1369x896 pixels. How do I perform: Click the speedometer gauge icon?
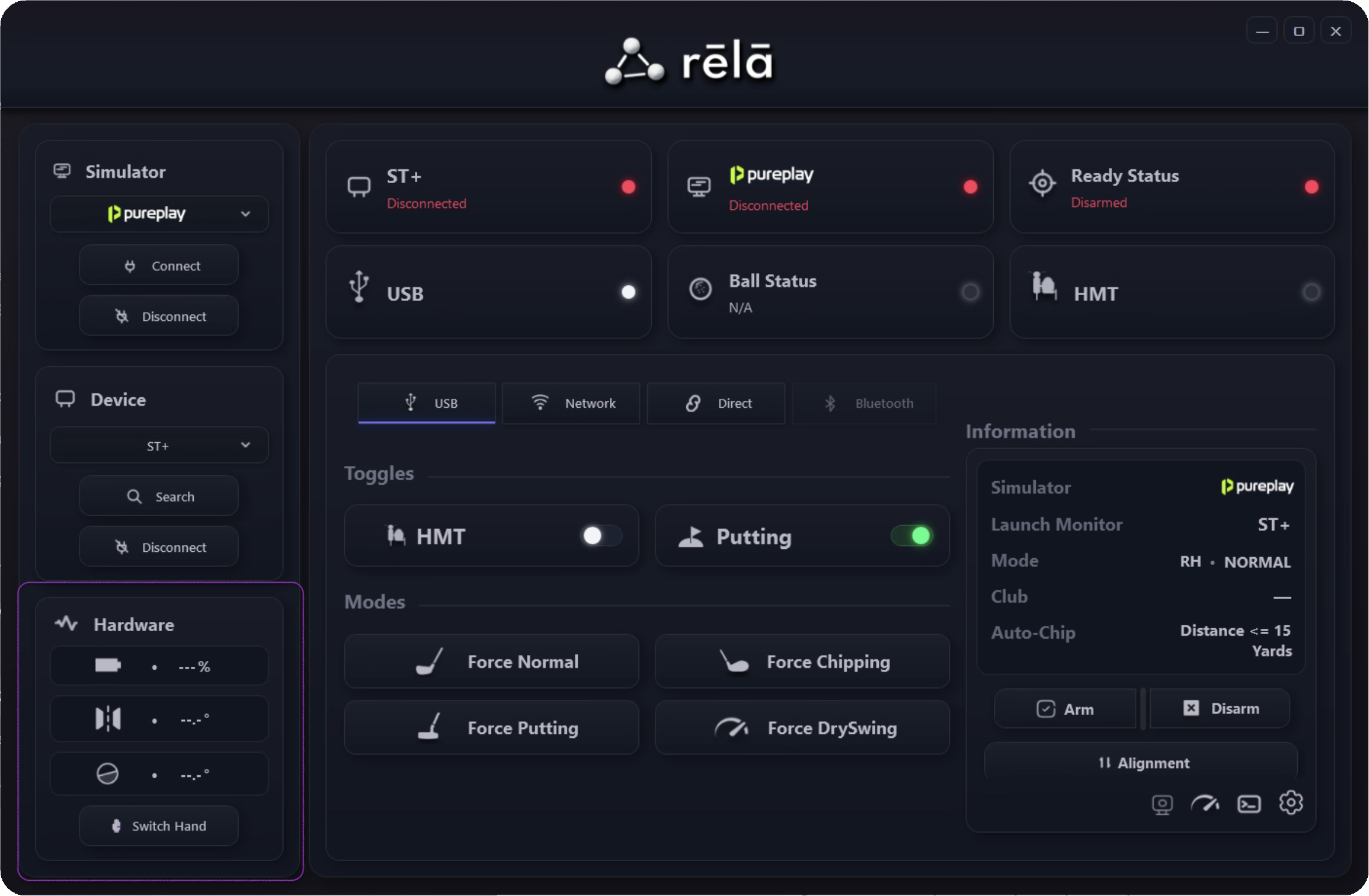1205,804
